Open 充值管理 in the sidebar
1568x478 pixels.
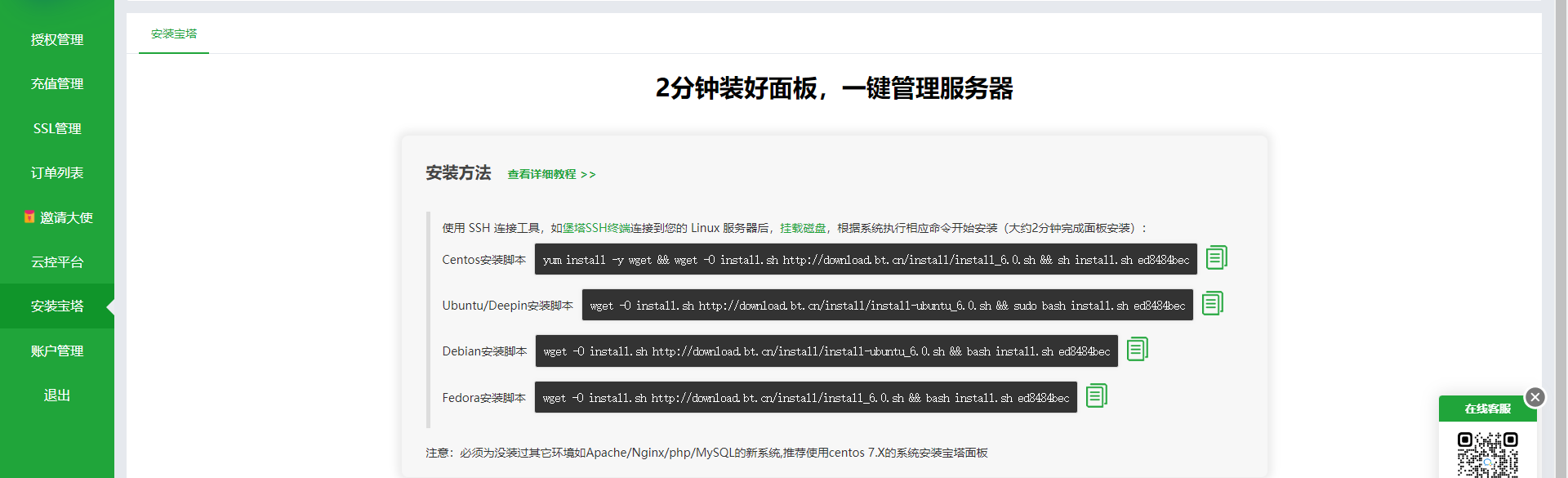57,83
